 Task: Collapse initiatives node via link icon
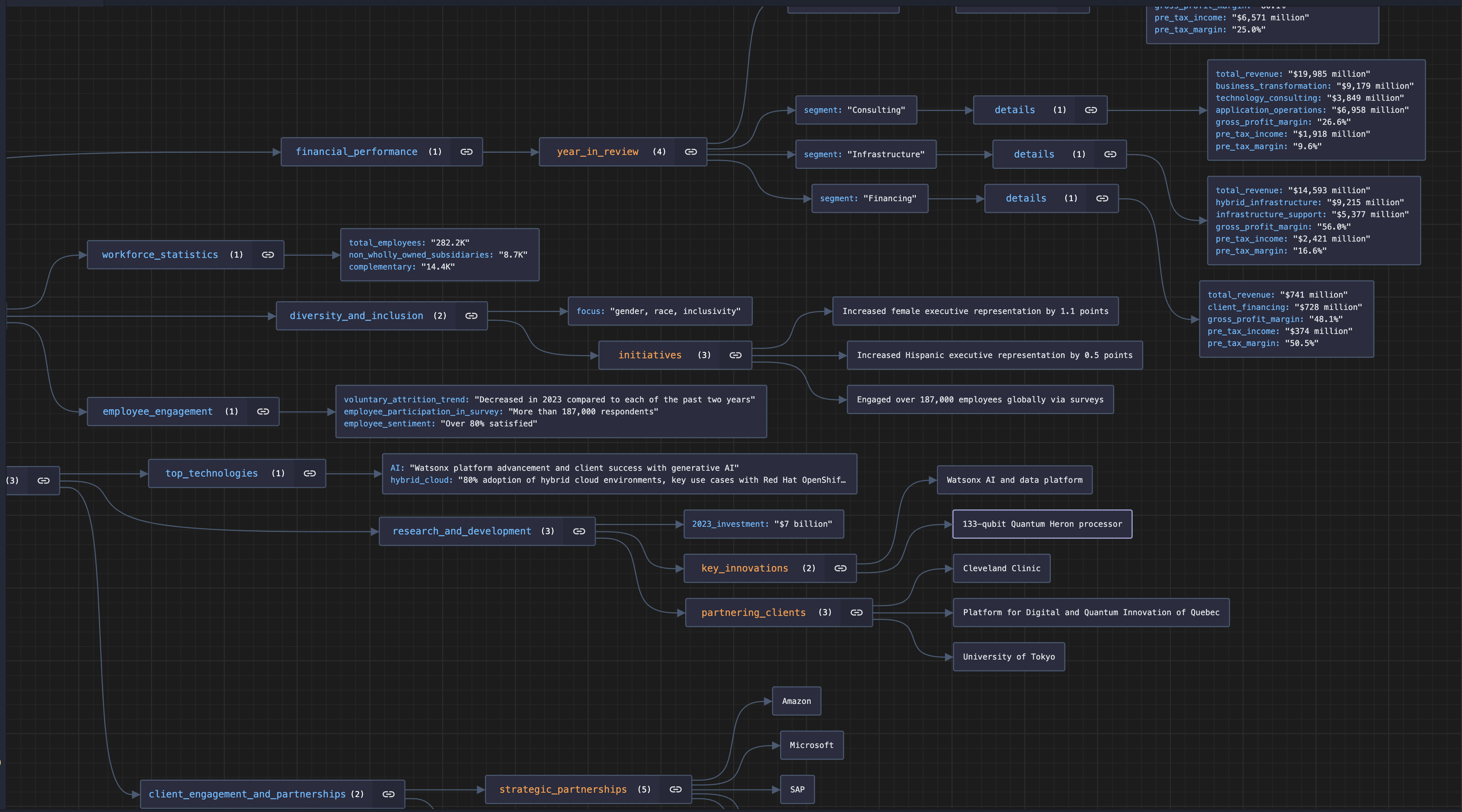(x=735, y=355)
